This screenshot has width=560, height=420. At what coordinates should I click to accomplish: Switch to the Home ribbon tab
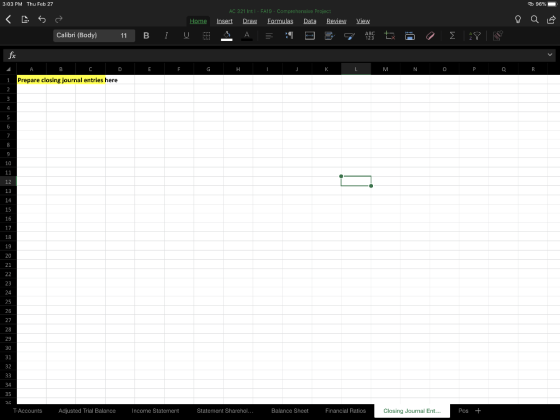point(198,21)
